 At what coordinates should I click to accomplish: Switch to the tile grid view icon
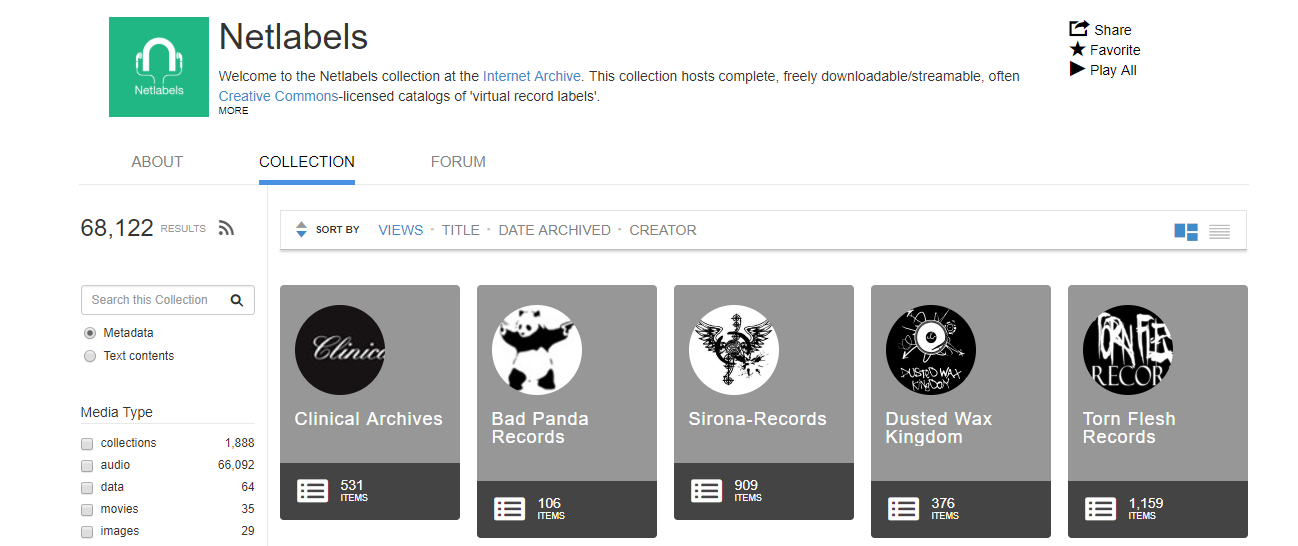pos(1186,231)
